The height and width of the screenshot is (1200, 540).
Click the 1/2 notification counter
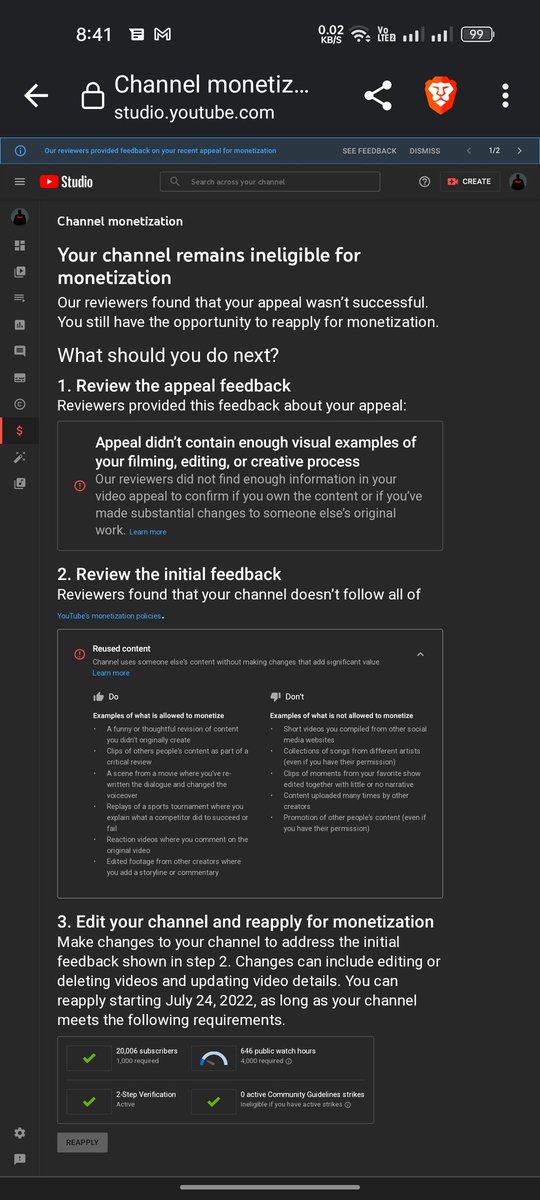(494, 151)
